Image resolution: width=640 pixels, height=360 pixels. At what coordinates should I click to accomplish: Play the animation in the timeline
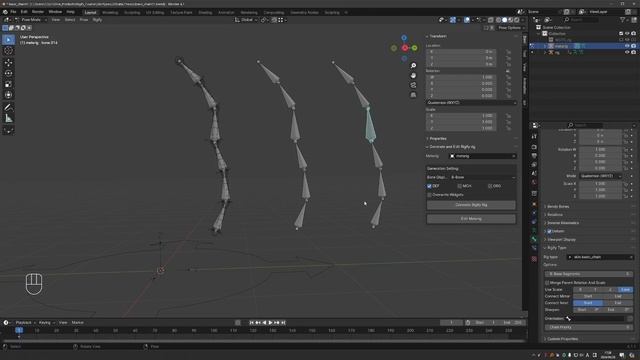[270, 323]
